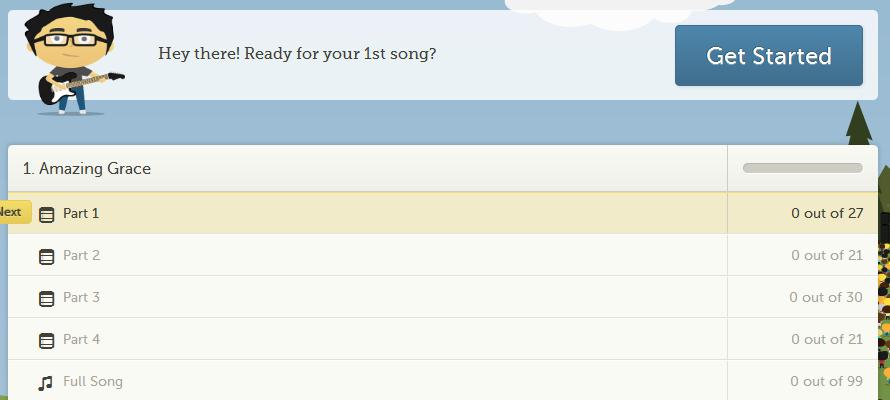Open the Full Song lesson label
Image resolution: width=890 pixels, height=400 pixels.
tap(93, 381)
